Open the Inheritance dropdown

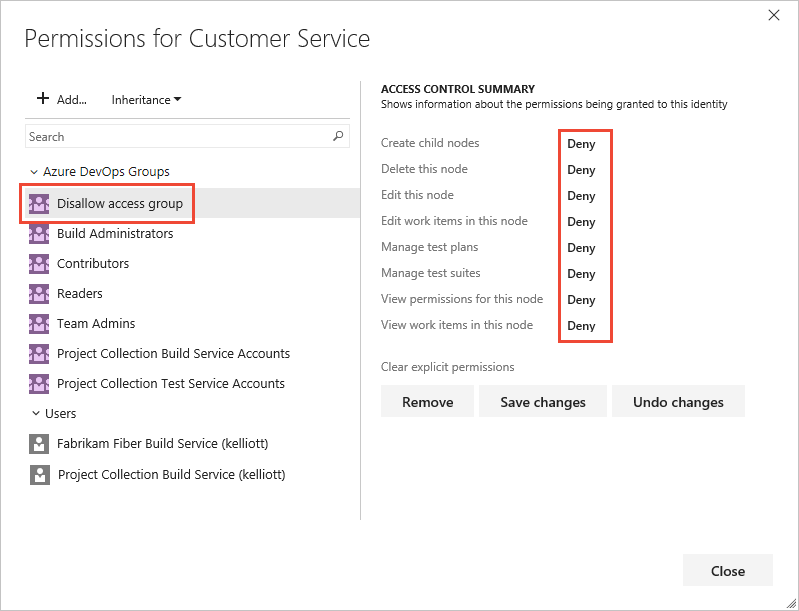(146, 100)
